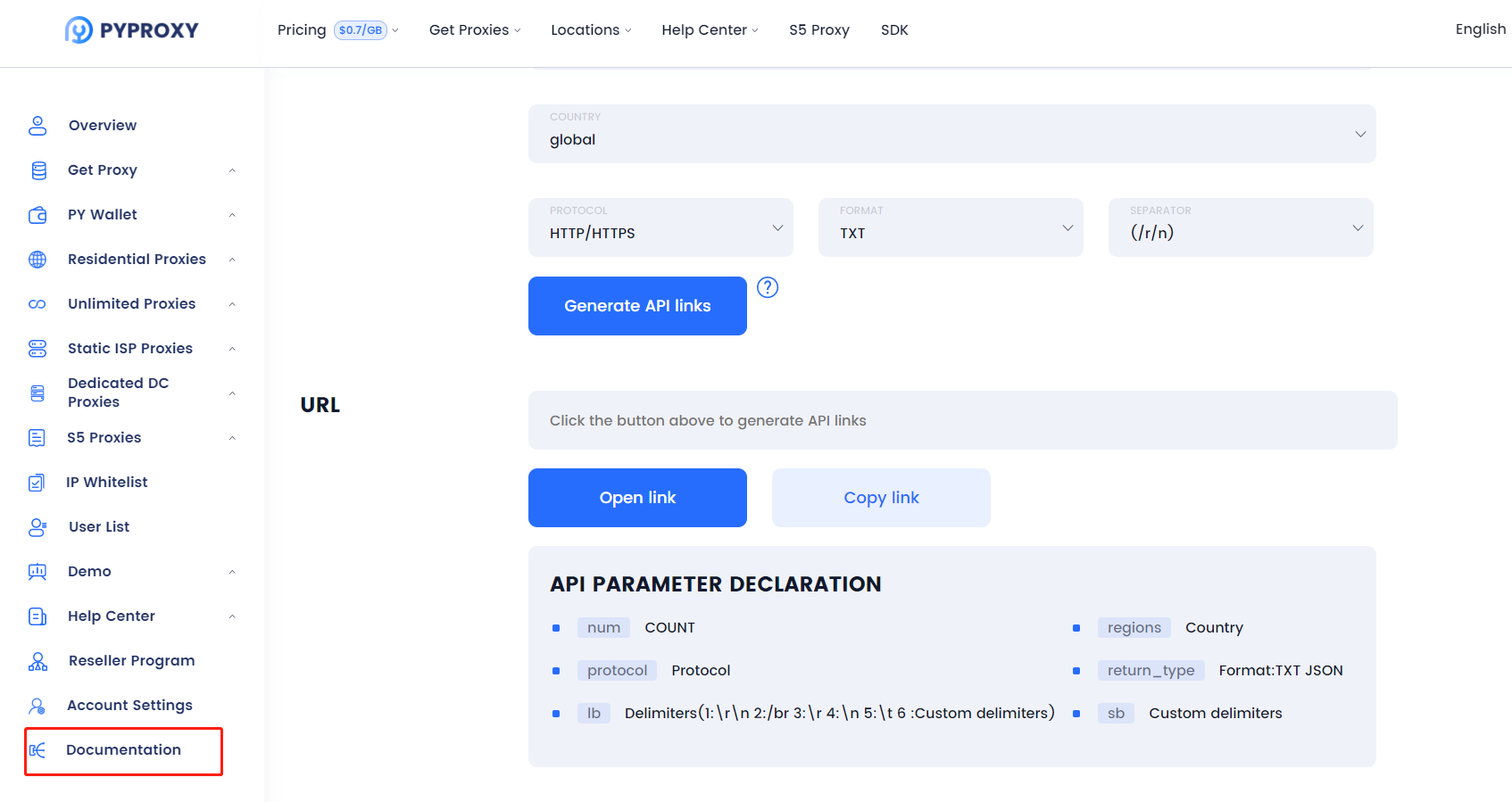This screenshot has width=1512, height=802.
Task: Open the SDK top navigation link
Action: click(x=894, y=30)
